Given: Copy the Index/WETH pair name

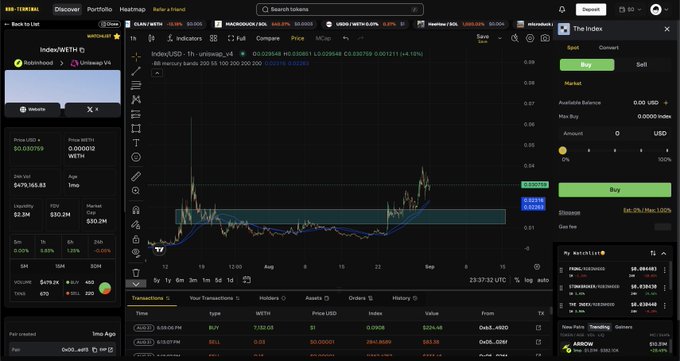Looking at the screenshot, I should (82, 50).
